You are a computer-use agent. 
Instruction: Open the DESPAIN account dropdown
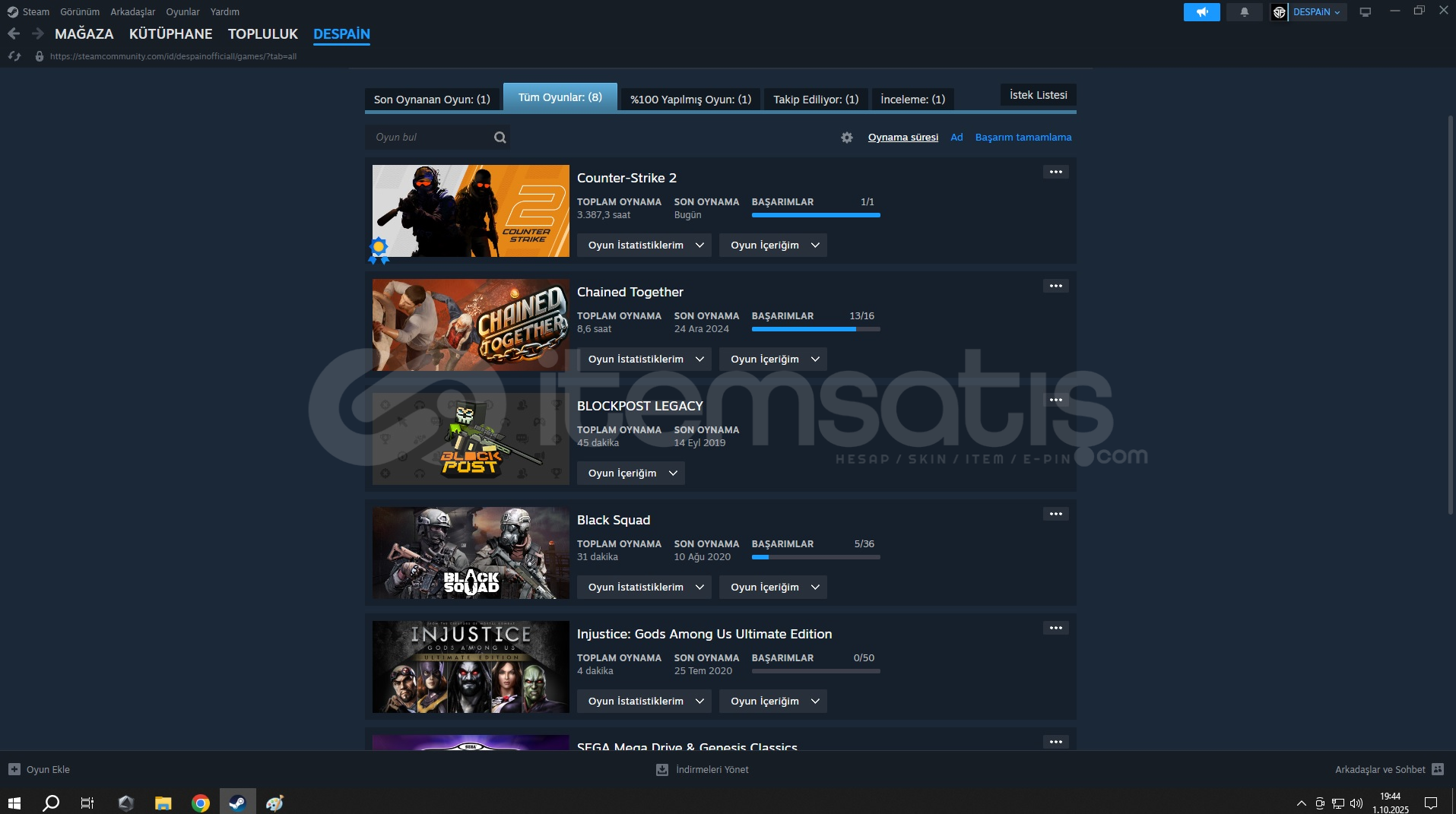1317,12
